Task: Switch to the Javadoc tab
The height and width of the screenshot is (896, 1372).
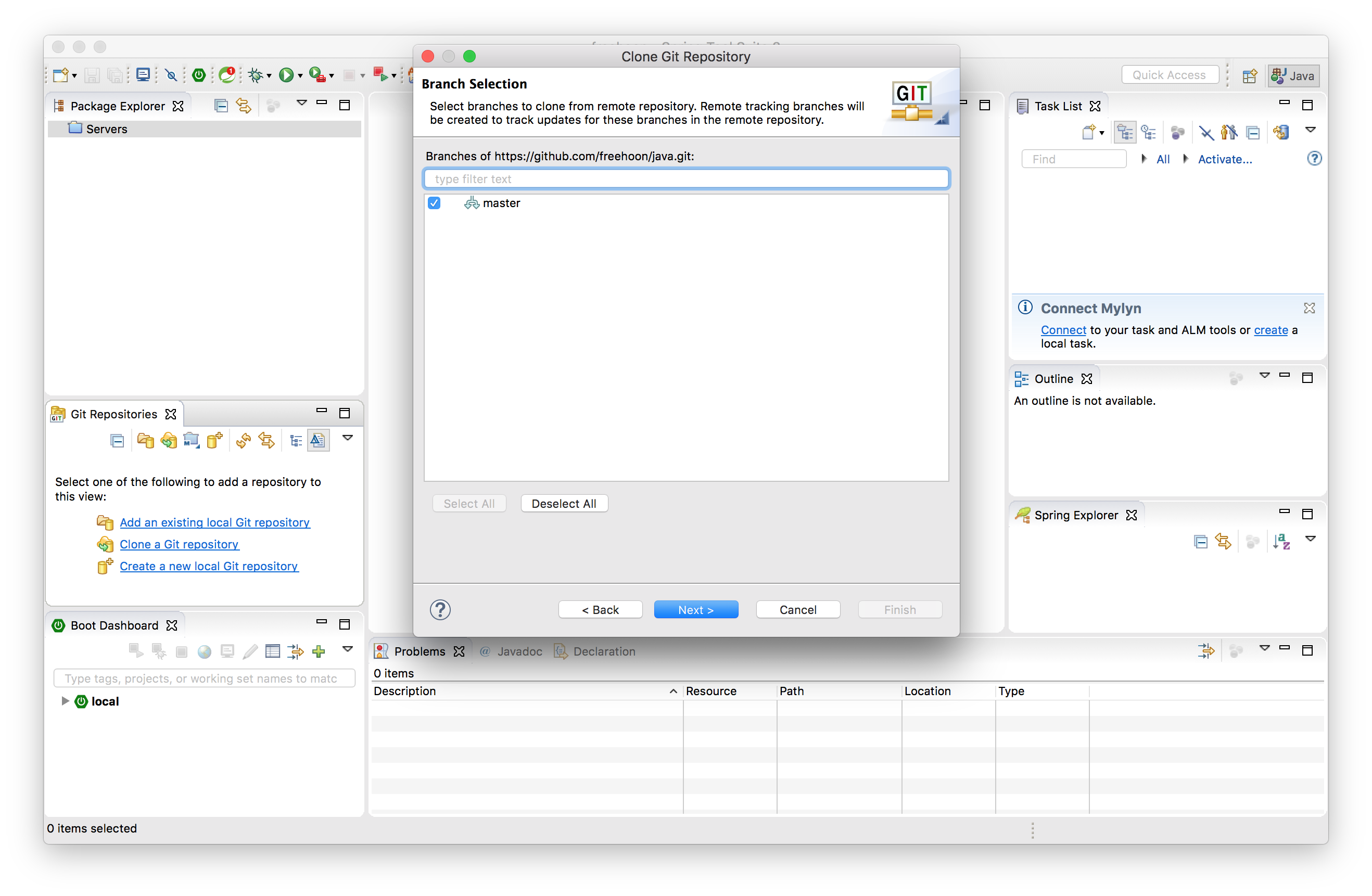Action: point(519,651)
